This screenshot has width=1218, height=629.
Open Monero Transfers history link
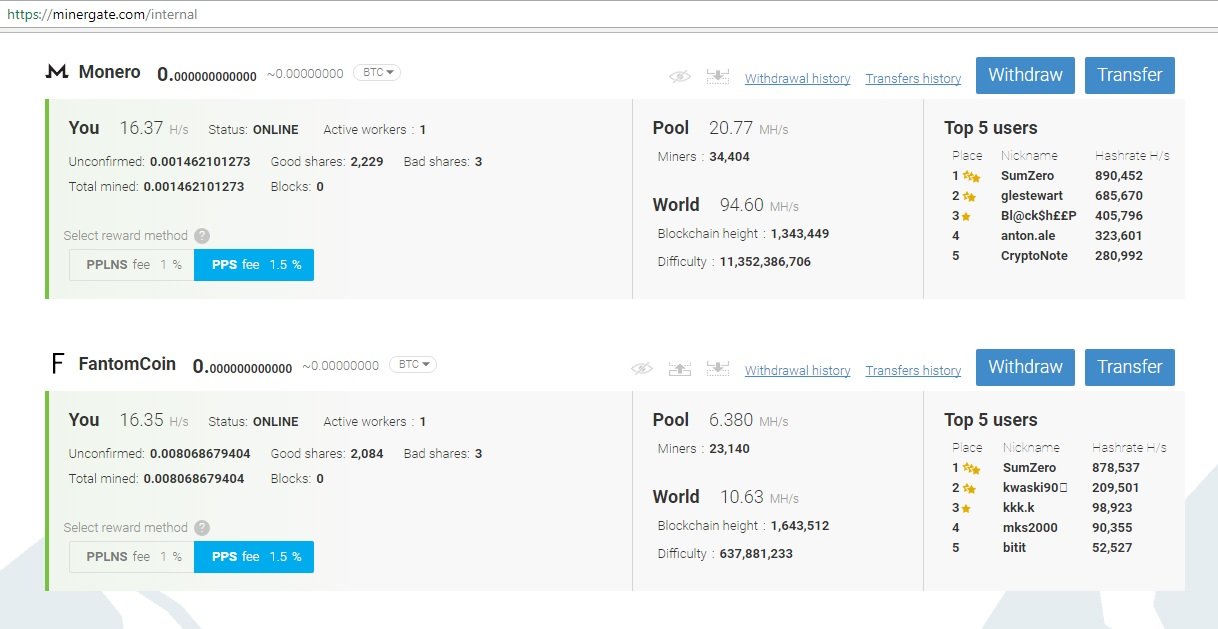(913, 78)
